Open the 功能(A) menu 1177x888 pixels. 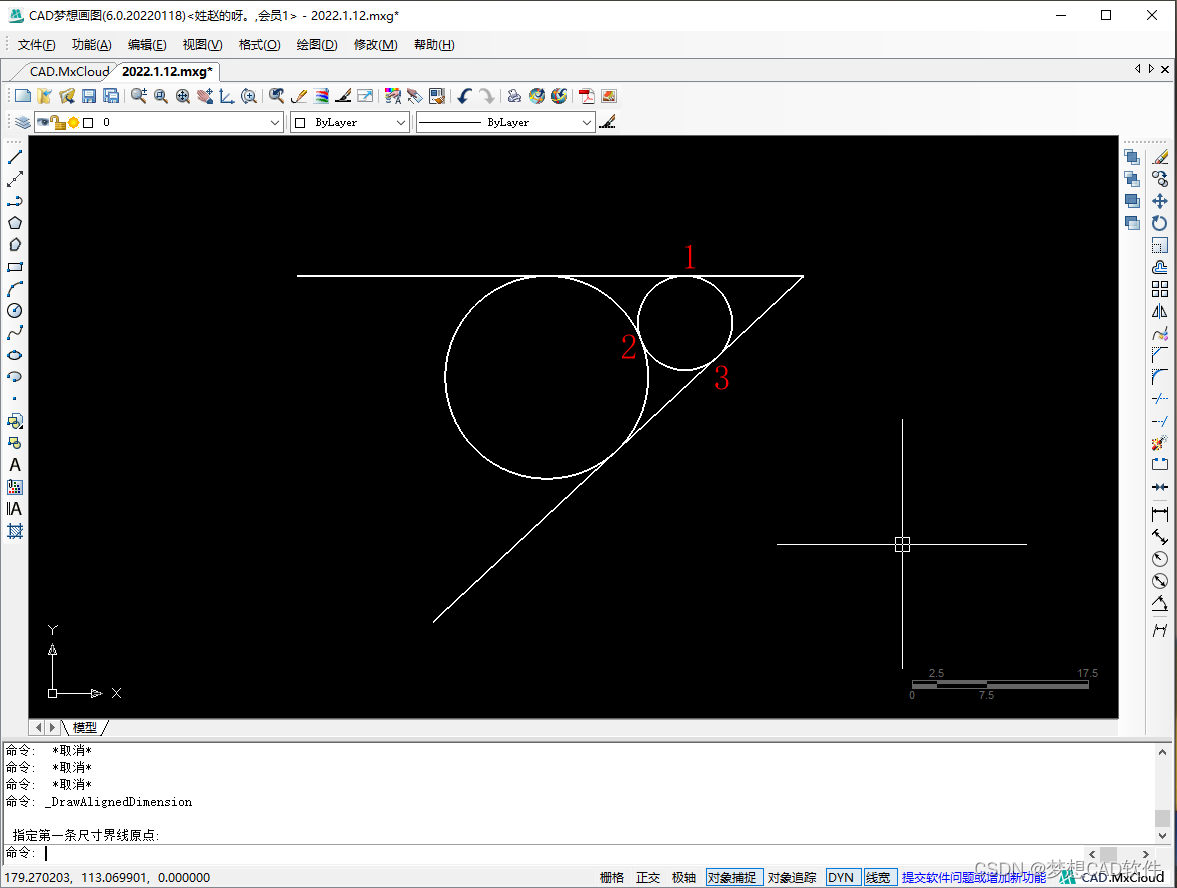tap(92, 44)
